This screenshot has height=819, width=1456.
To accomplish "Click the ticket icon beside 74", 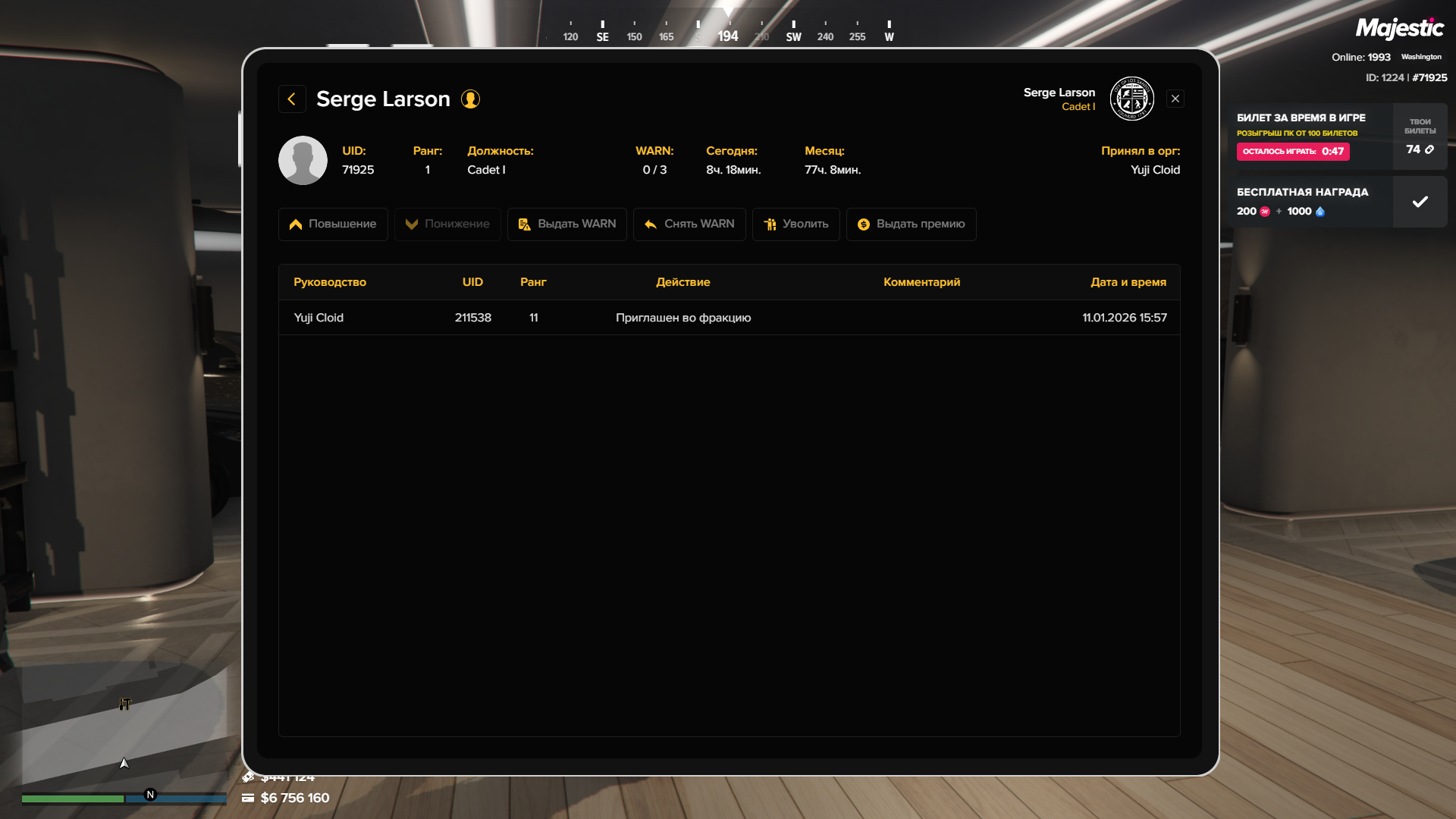I will pos(1429,149).
